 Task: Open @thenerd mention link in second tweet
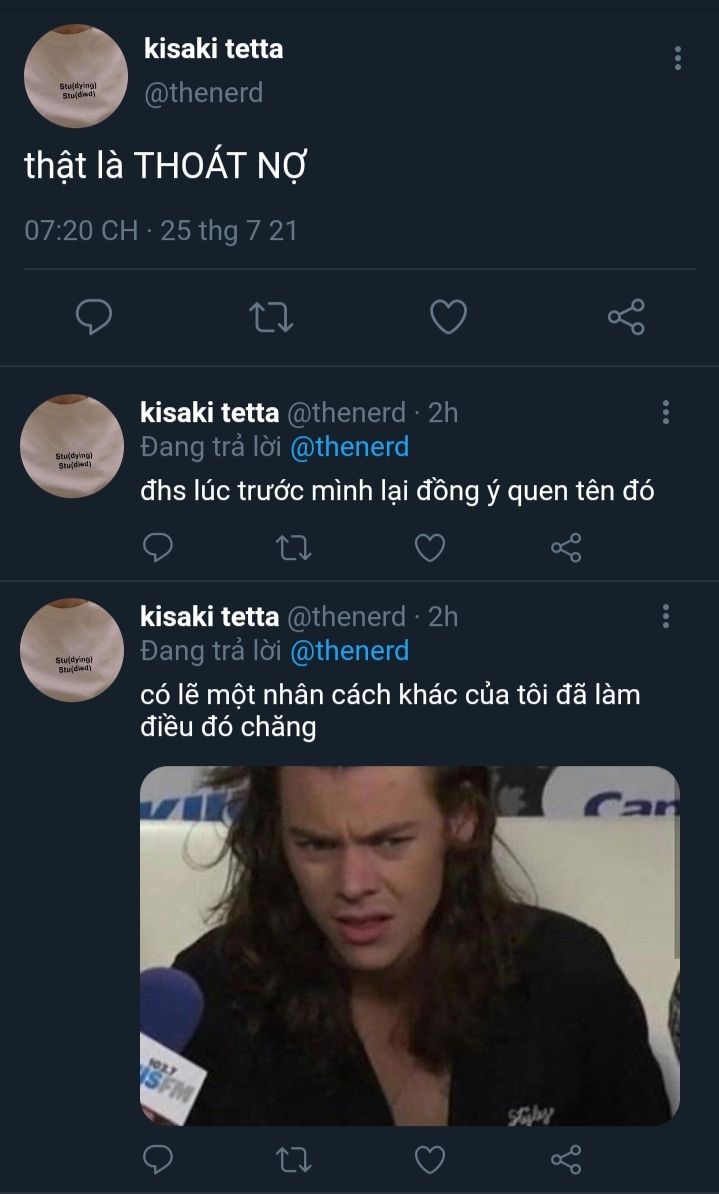click(349, 447)
